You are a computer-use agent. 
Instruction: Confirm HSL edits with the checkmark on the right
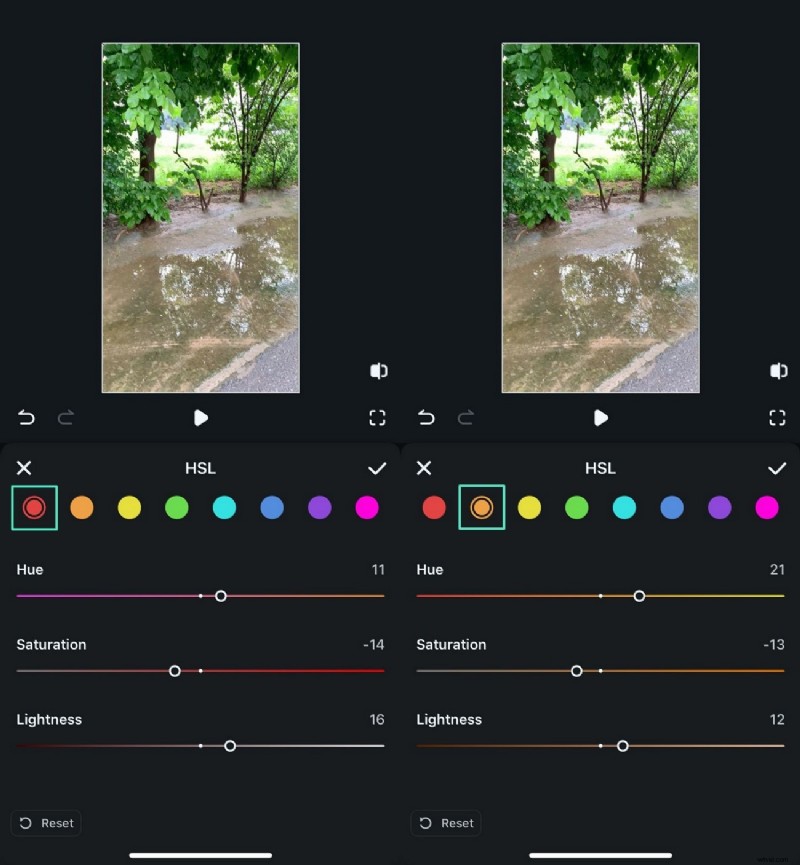point(779,467)
